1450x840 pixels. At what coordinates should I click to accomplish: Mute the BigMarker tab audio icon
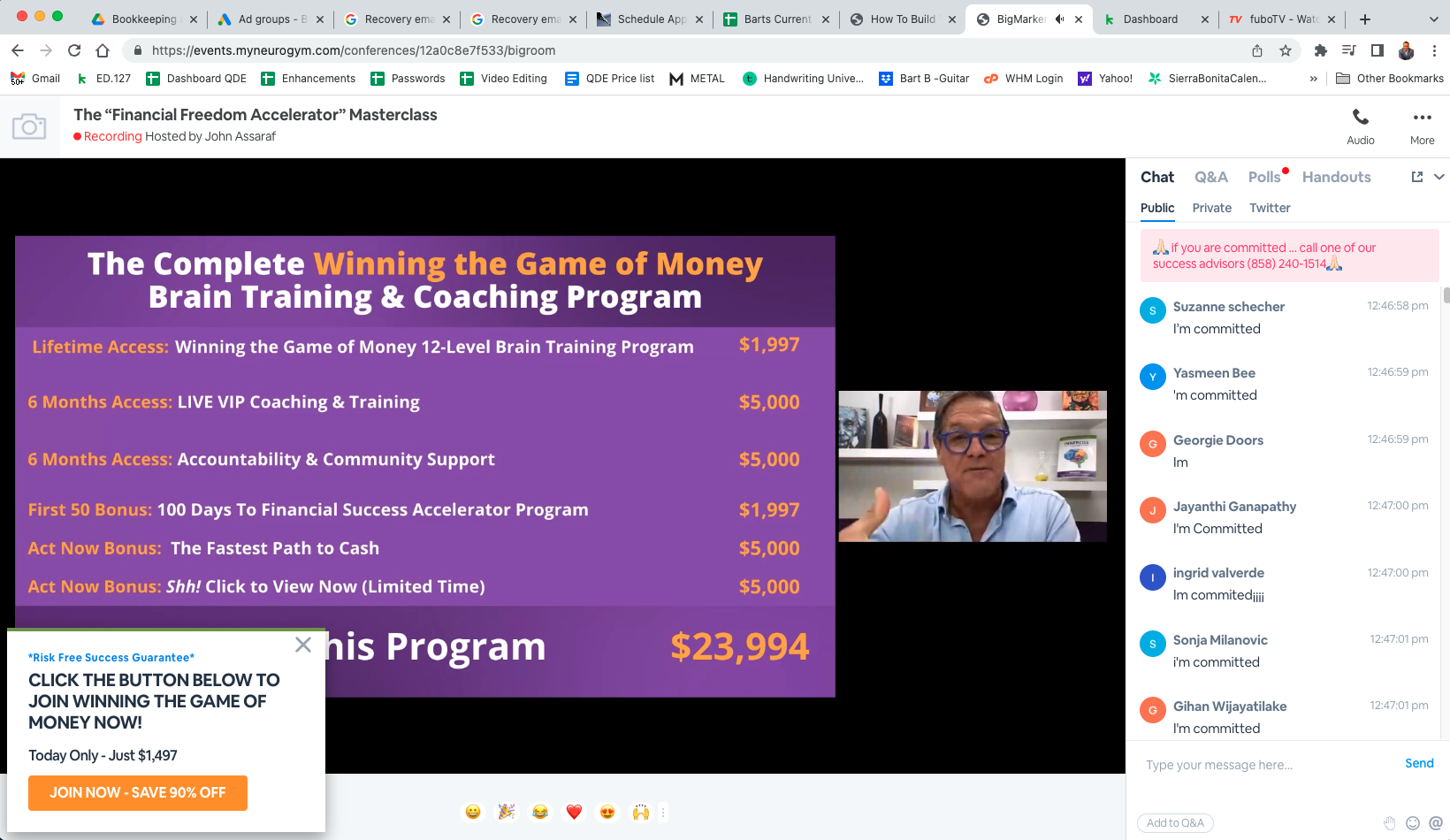pyautogui.click(x=1059, y=19)
